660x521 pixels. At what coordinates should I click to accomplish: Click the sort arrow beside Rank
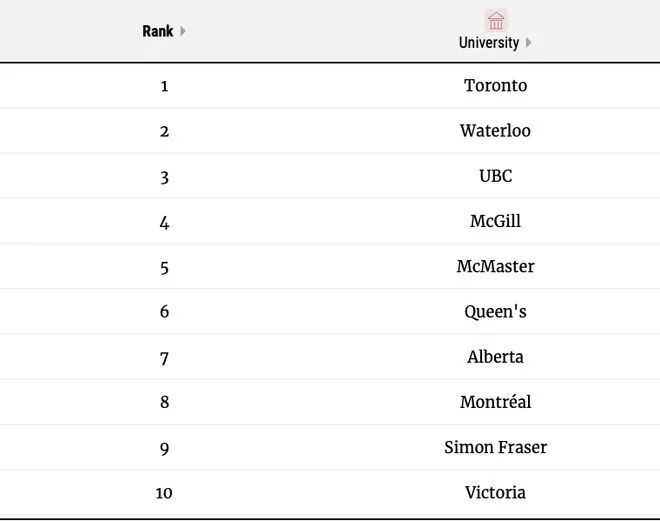click(183, 31)
